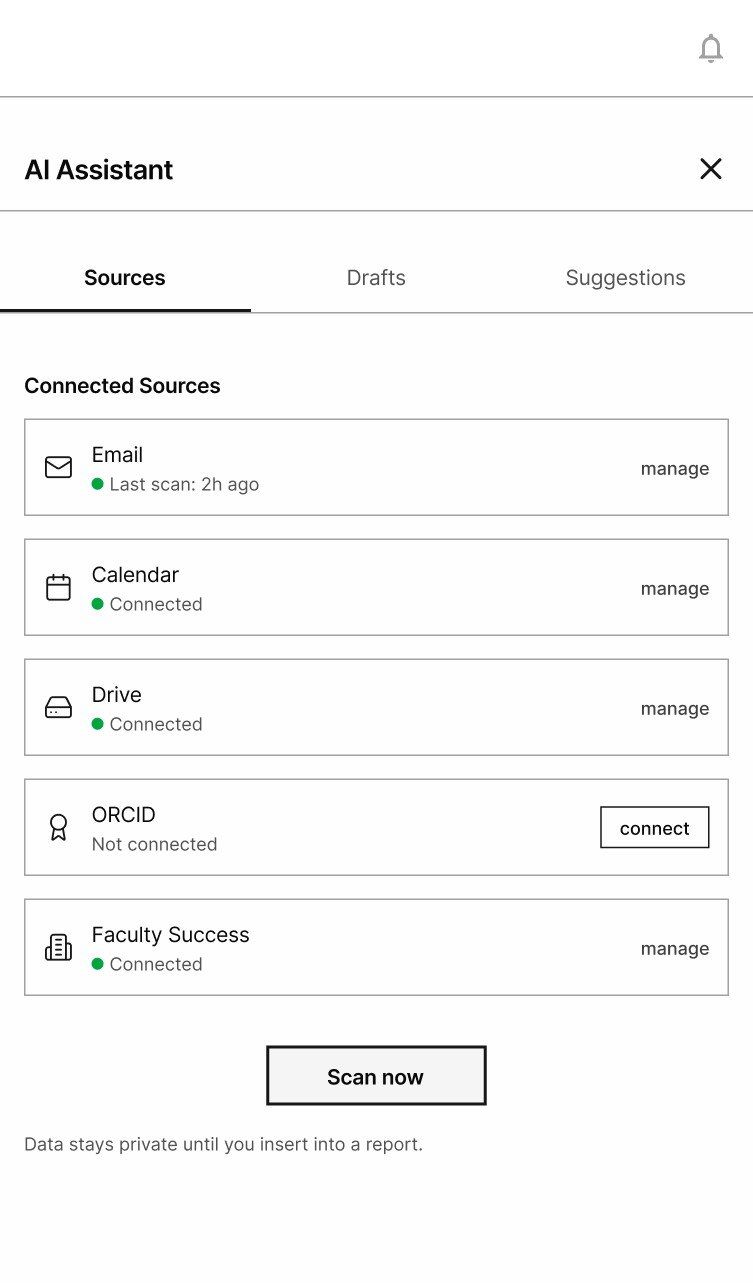Click the Faculty Success building icon

coord(59,947)
